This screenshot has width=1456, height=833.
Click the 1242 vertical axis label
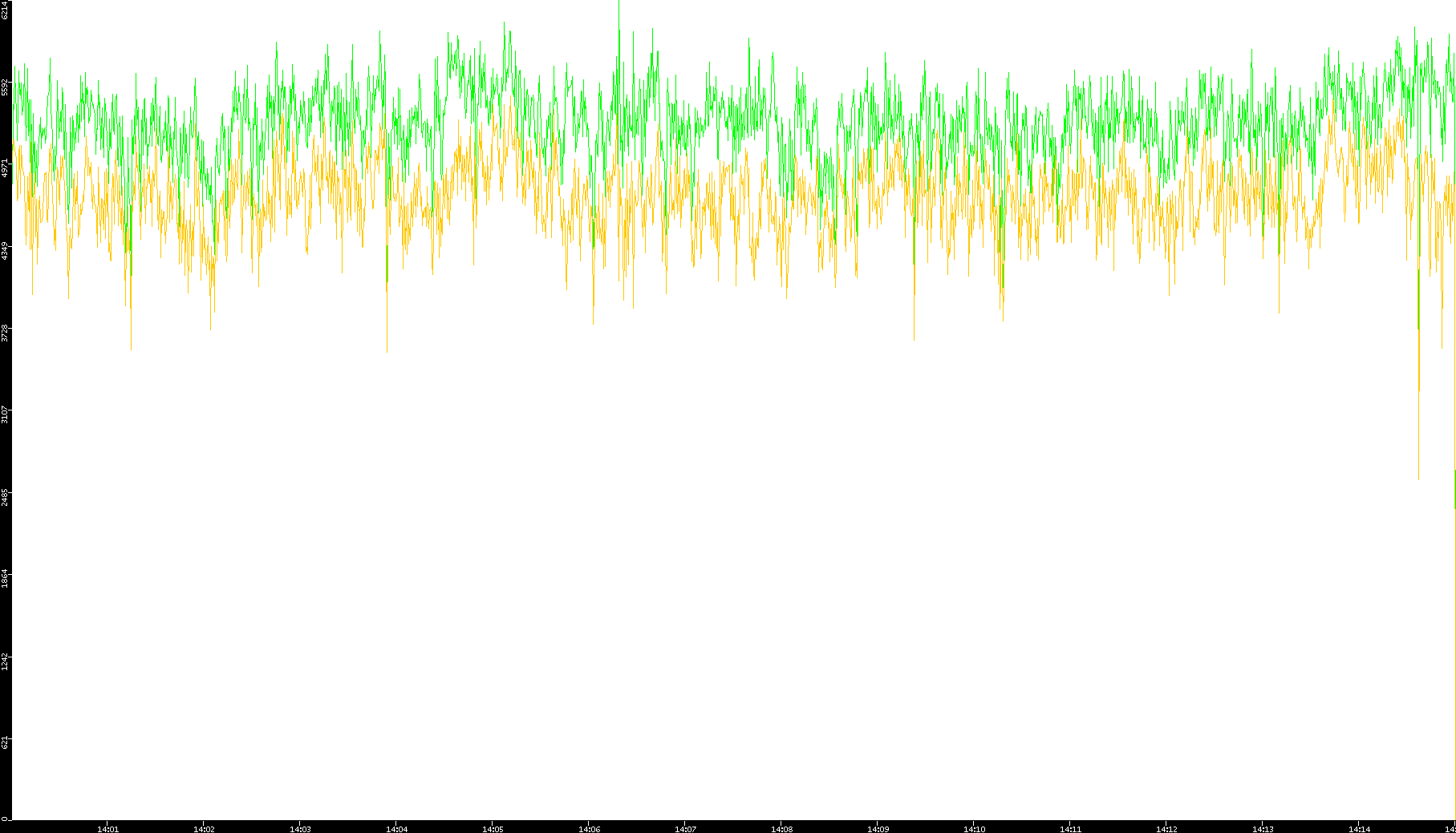[x=6, y=661]
